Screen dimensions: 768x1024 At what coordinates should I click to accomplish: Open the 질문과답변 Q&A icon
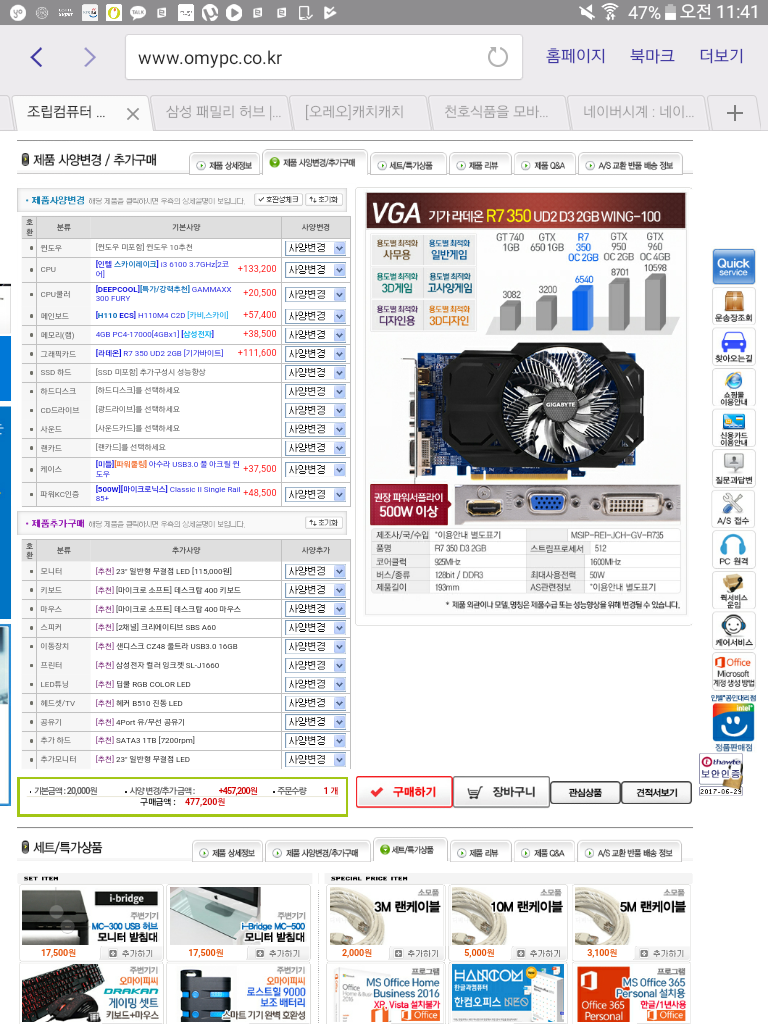pyautogui.click(x=733, y=468)
